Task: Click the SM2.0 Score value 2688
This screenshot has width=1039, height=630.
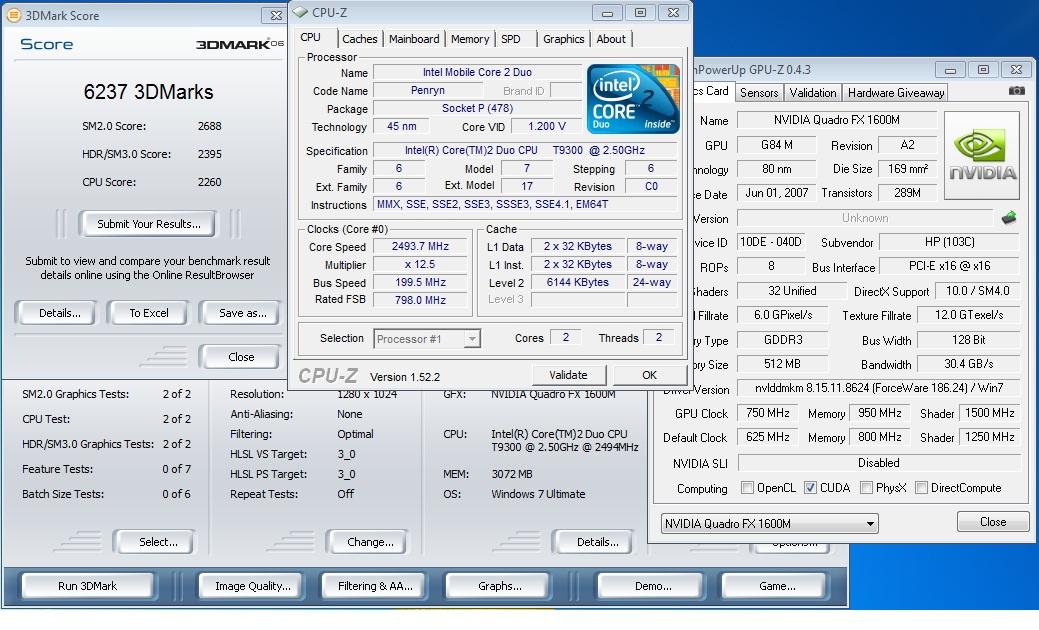Action: [x=209, y=126]
